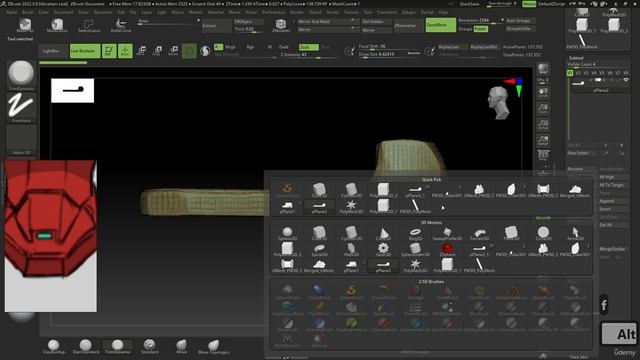Click the Del Hidden button
The height and width of the screenshot is (360, 640).
pyautogui.click(x=378, y=21)
